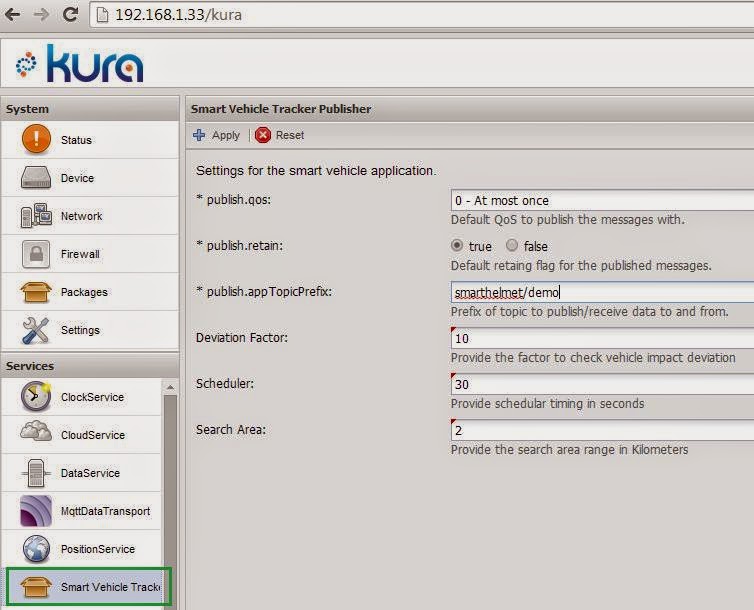This screenshot has height=610, width=754.
Task: Click the publish.qos field label
Action: 234,199
